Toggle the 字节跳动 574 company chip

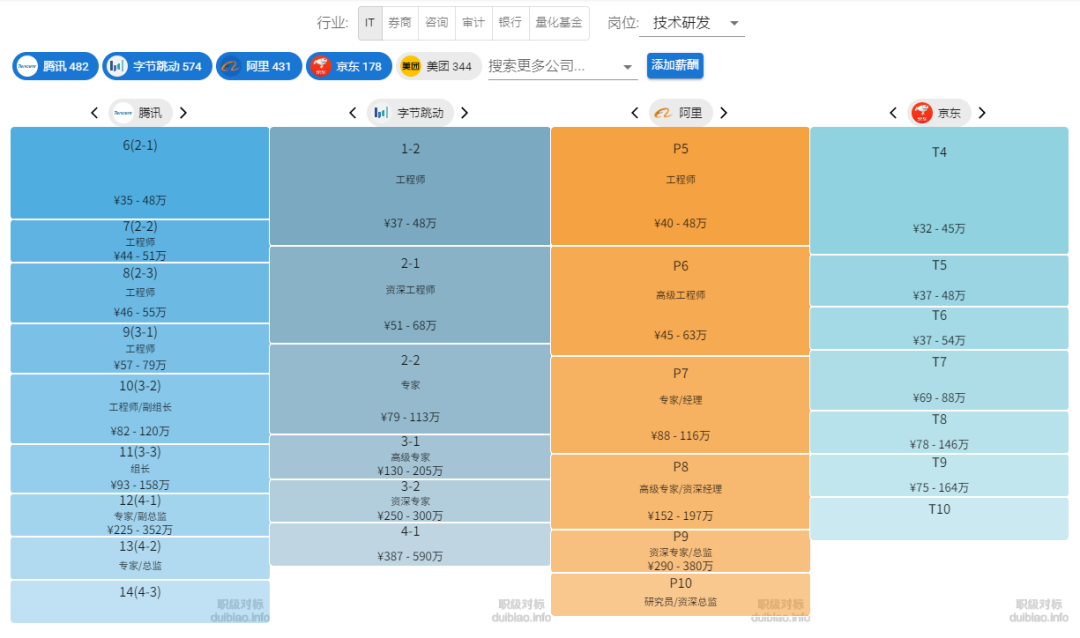coord(157,66)
